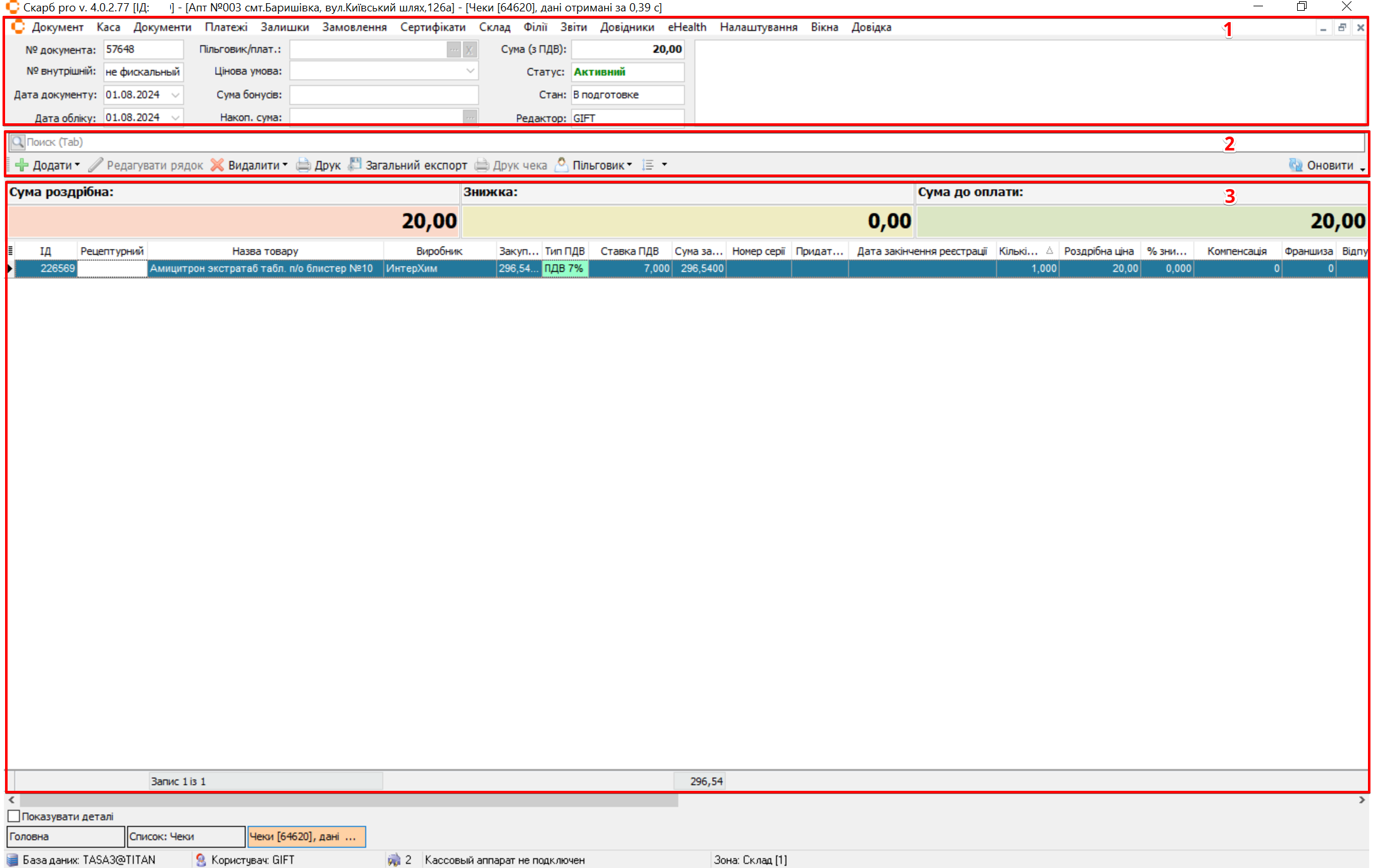Screen dimensions: 1373x868
Task: Click the Друк чека printer icon
Action: click(482, 165)
